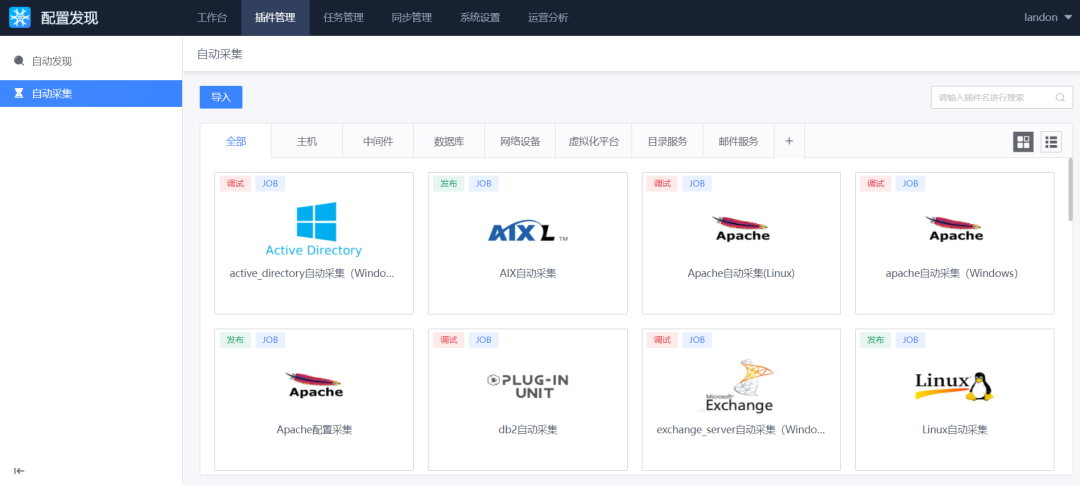Click the AIX logo image
The image size is (1080, 485).
(x=528, y=233)
